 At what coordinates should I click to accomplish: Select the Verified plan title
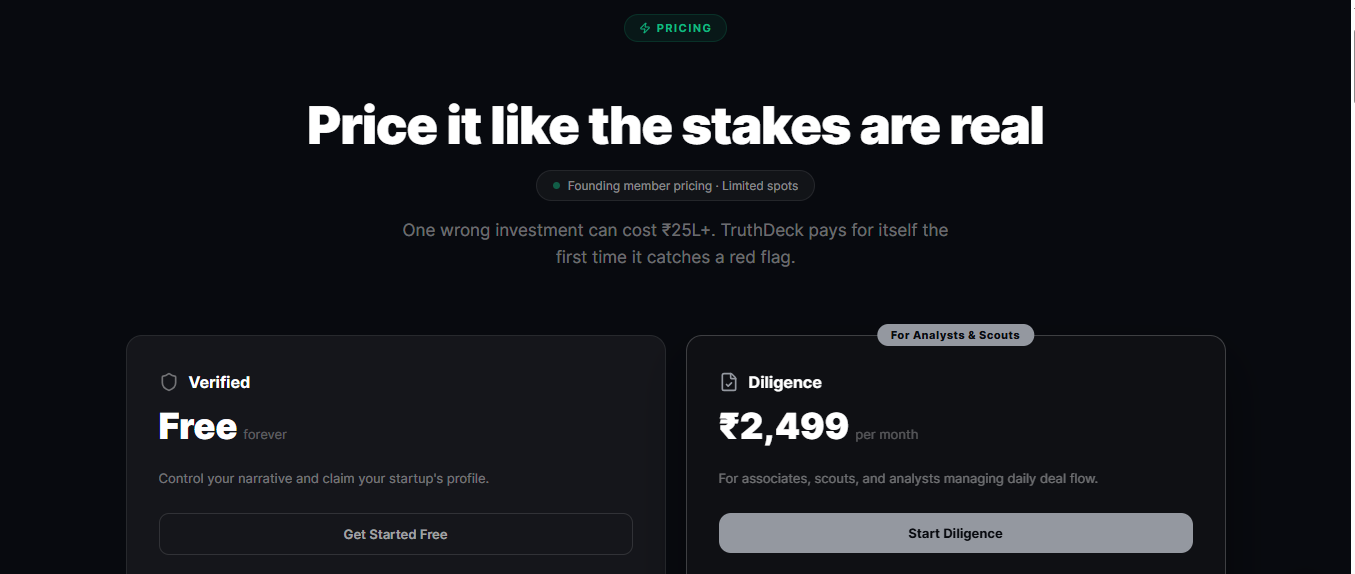coord(219,382)
